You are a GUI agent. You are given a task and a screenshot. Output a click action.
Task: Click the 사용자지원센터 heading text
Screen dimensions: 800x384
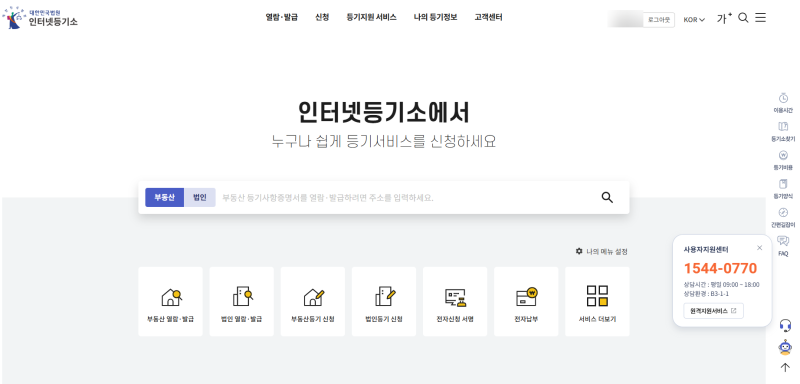click(x=706, y=249)
